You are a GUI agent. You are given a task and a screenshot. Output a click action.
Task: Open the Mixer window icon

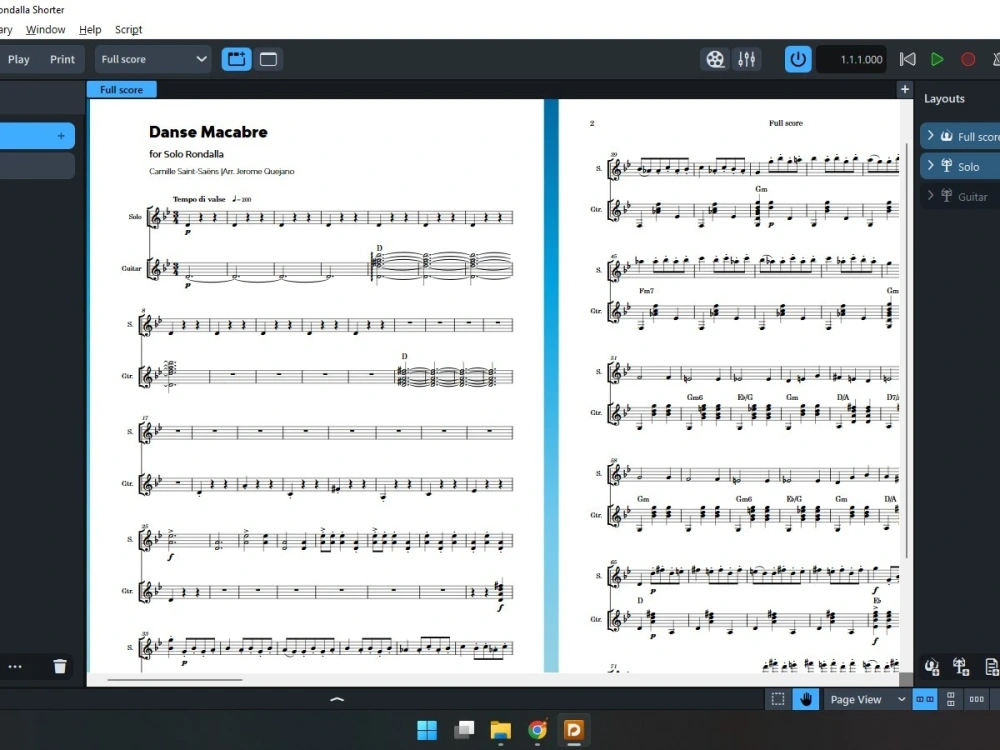coord(746,59)
